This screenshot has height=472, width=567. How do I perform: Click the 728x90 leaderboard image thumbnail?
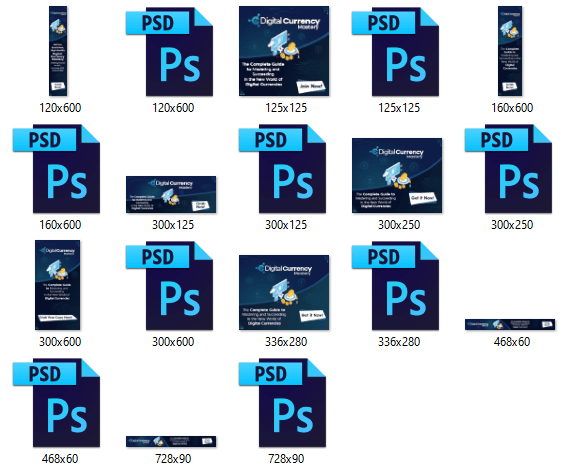171,442
